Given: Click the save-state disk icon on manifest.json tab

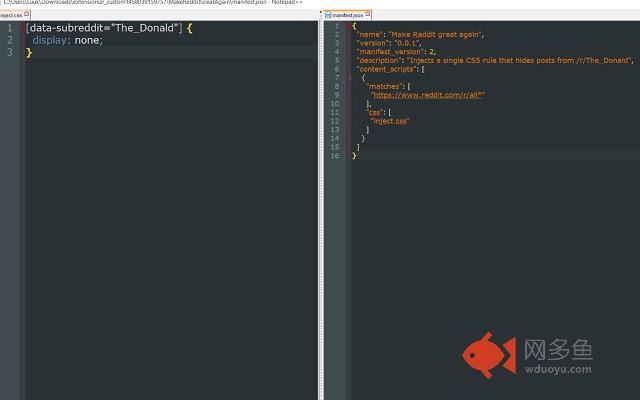Looking at the screenshot, I should pyautogui.click(x=328, y=15).
